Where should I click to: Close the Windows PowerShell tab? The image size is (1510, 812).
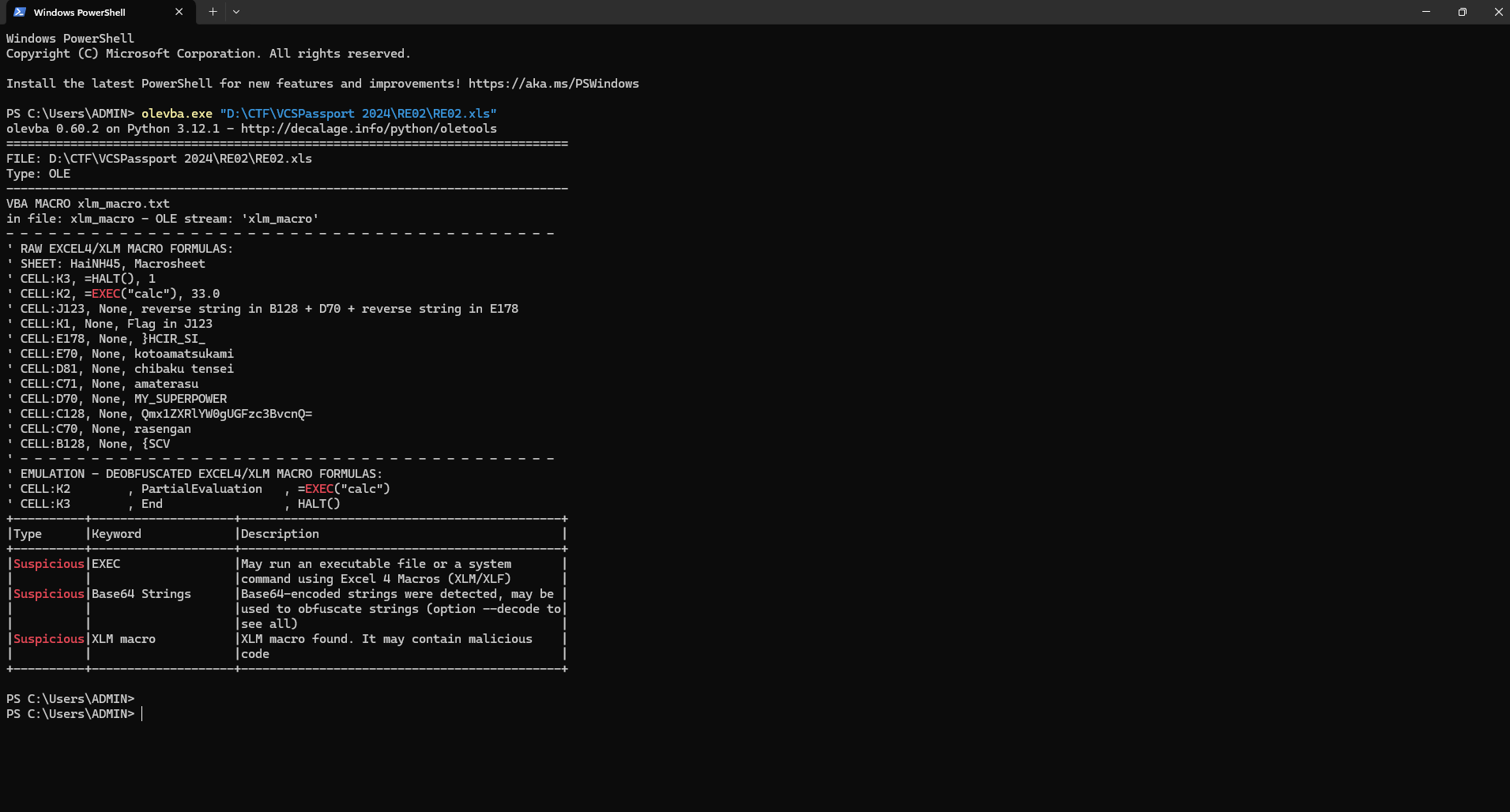tap(179, 12)
